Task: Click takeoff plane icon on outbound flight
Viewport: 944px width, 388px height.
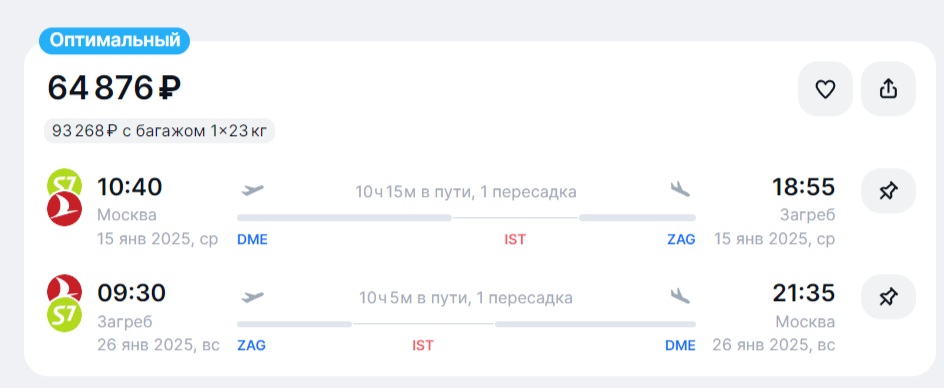Action: 253,190
